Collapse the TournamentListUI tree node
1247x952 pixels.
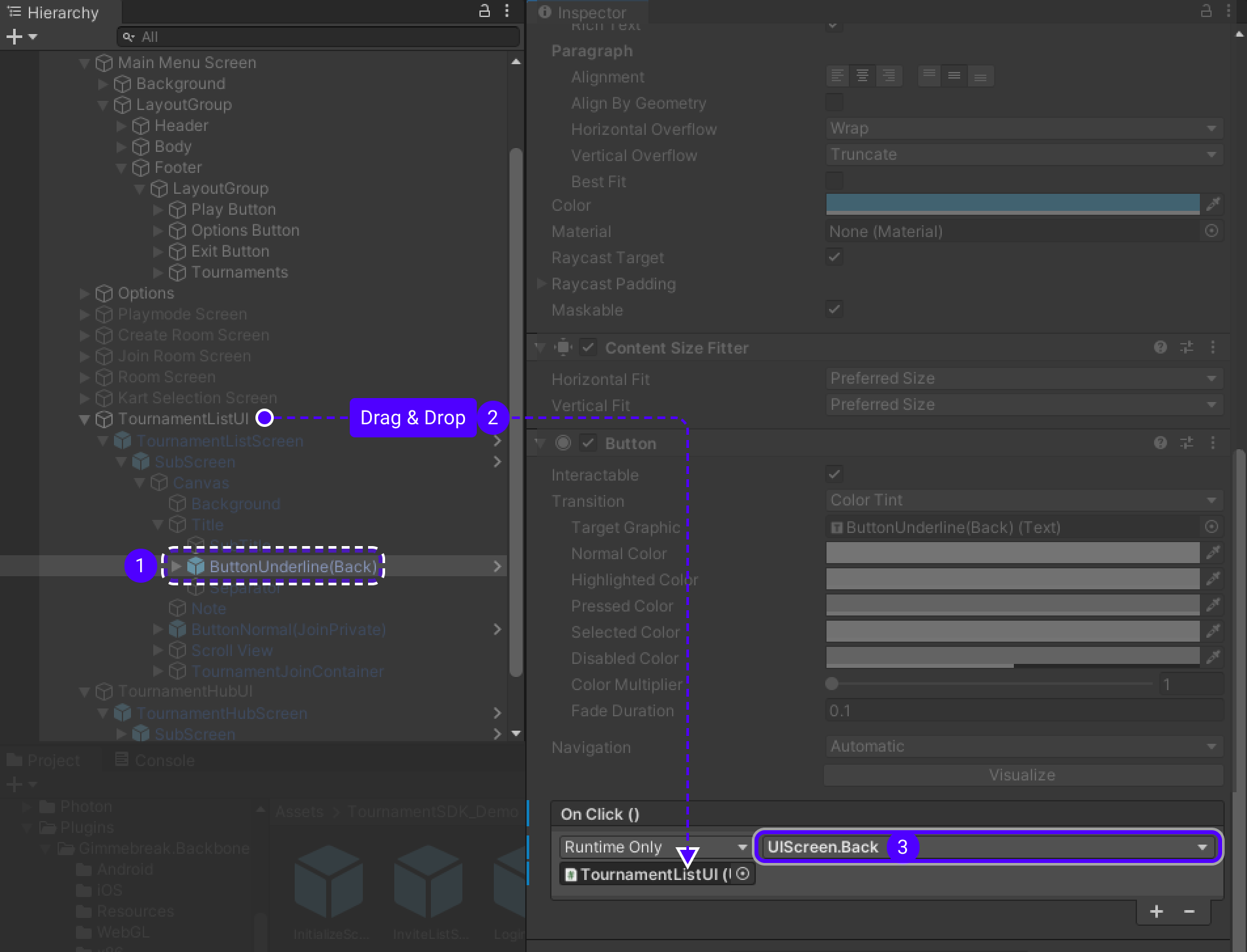[x=84, y=419]
